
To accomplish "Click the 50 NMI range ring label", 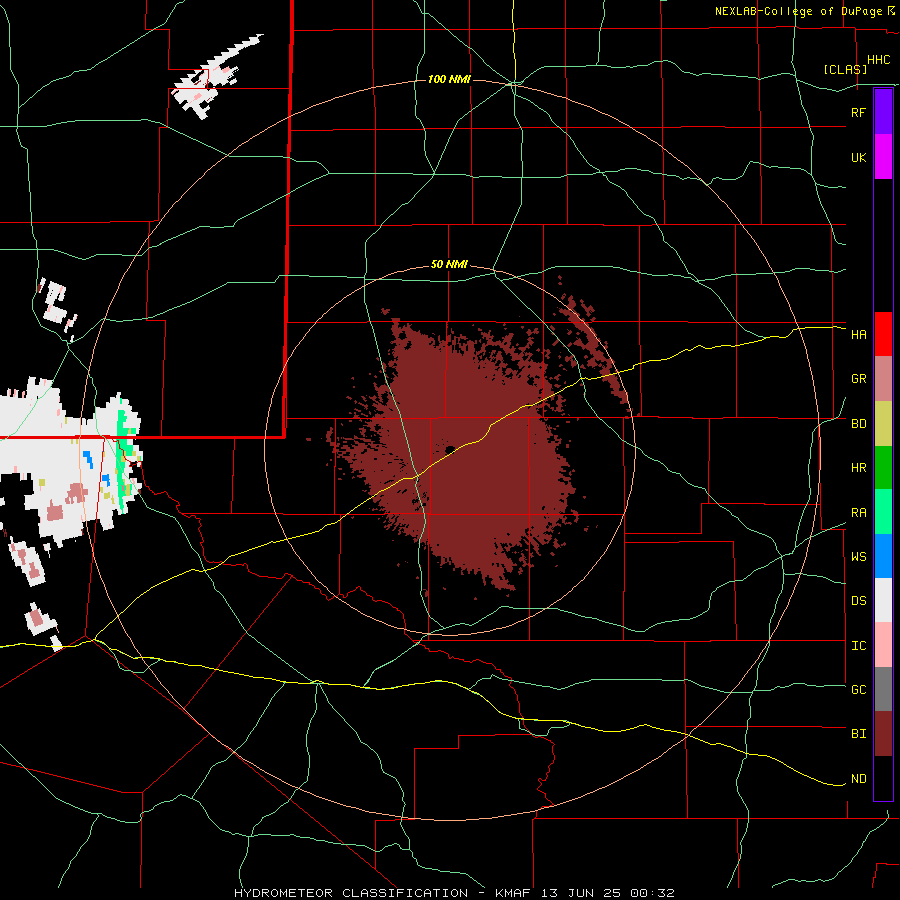I will 449,265.
